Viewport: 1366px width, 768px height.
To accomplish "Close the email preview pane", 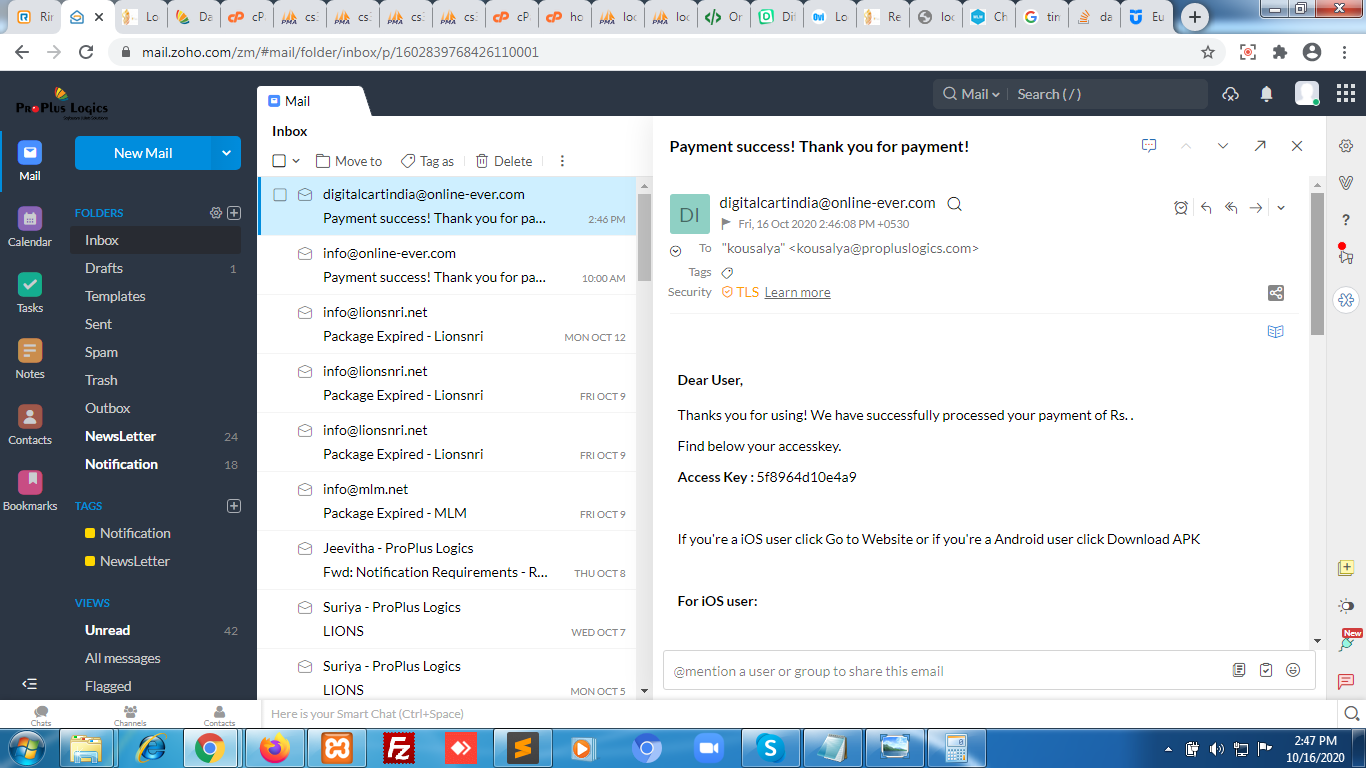I will pyautogui.click(x=1297, y=146).
